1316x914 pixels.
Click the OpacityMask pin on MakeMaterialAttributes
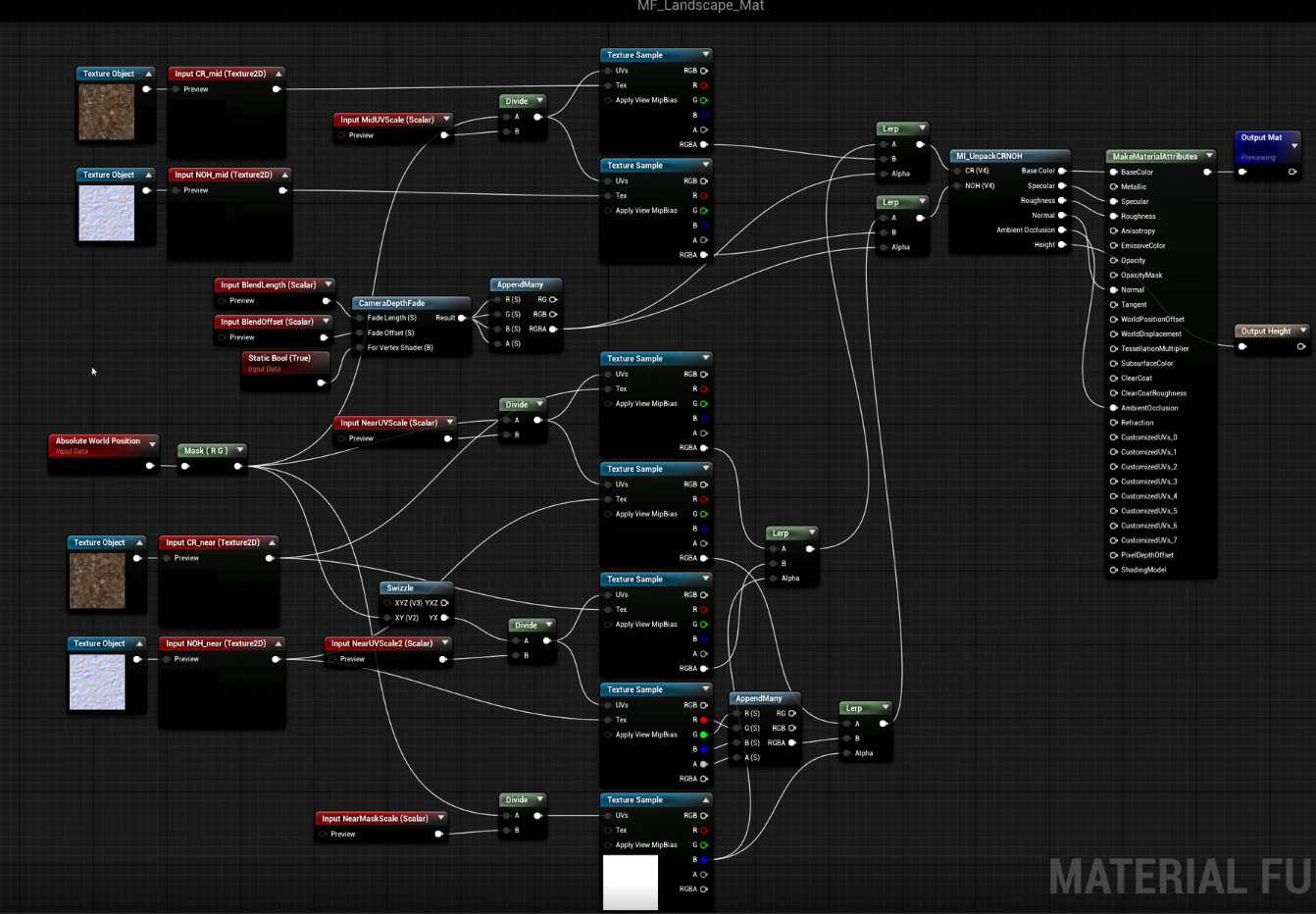1114,275
